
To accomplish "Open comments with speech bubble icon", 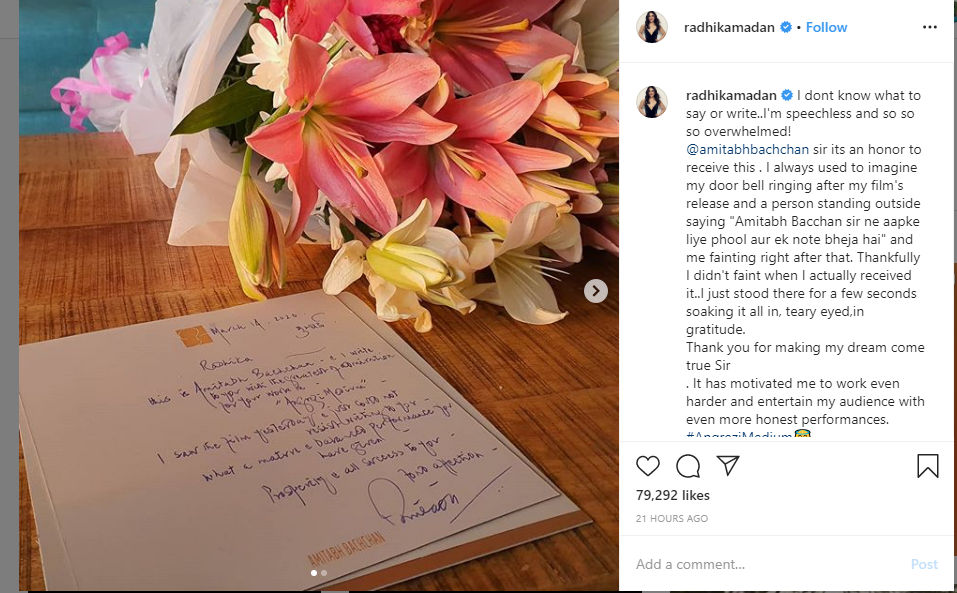I will point(688,466).
